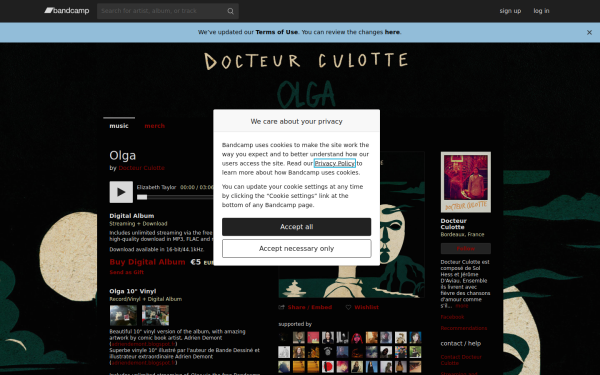Dismiss the Terms of Use banner
The width and height of the screenshot is (600, 375).
tap(589, 33)
